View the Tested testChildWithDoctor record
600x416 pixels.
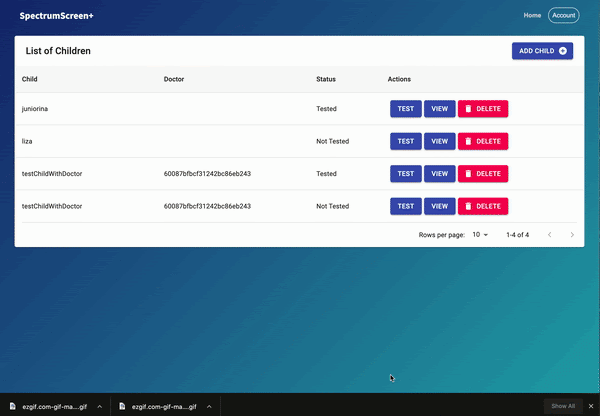pyautogui.click(x=440, y=174)
